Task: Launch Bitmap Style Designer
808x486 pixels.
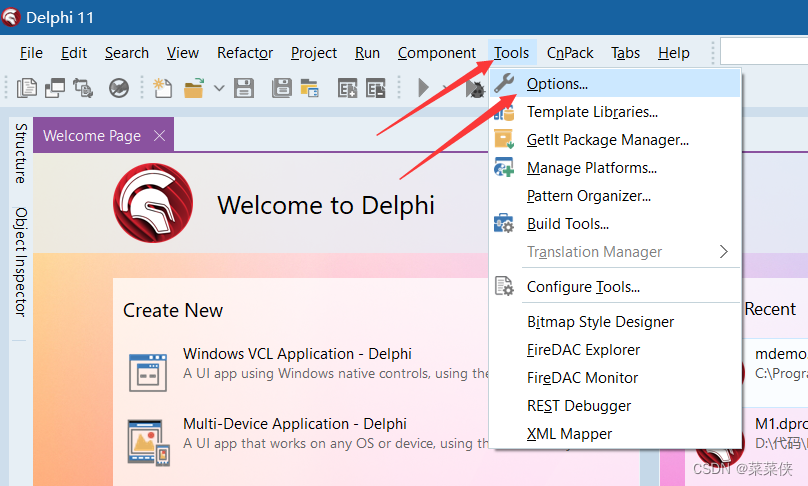Action: tap(615, 322)
